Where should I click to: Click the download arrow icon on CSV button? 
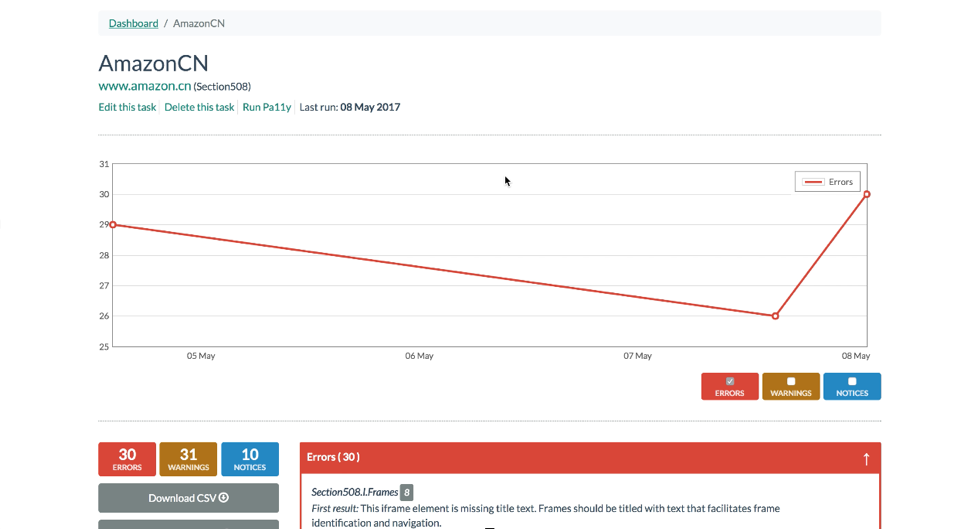(224, 497)
